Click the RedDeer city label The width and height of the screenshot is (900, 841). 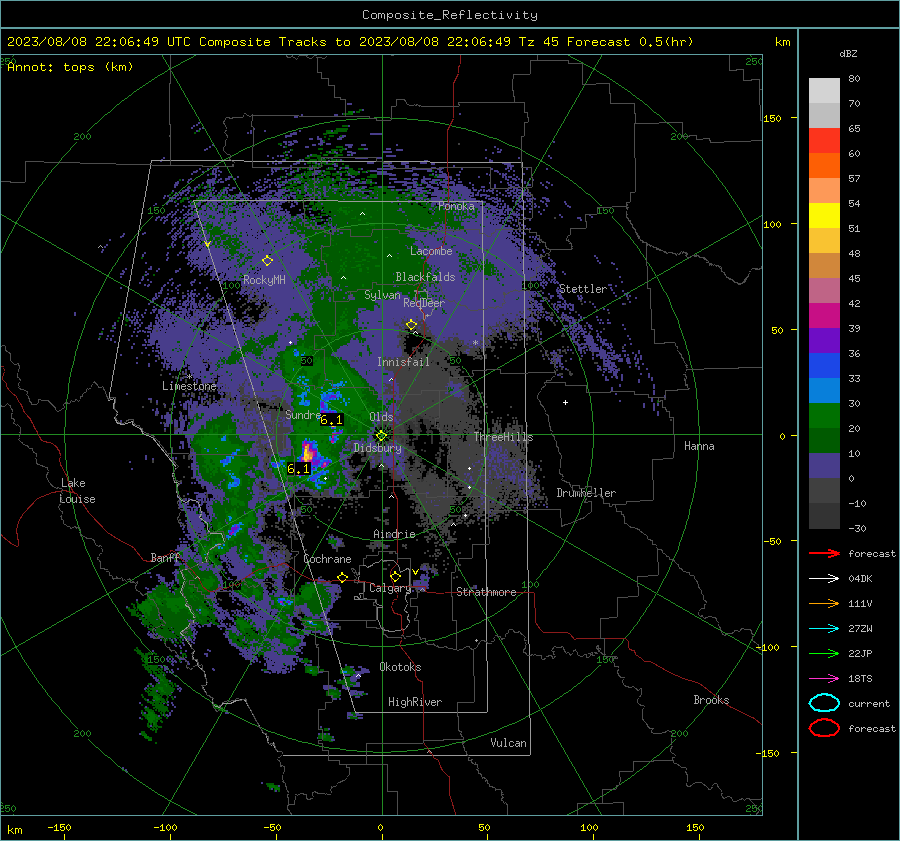pyautogui.click(x=424, y=303)
